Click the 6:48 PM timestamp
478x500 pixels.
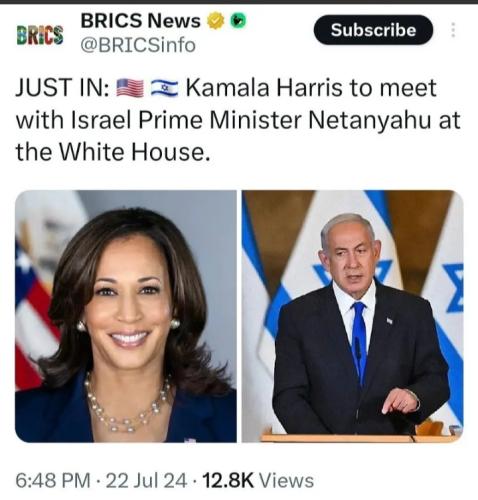tap(53, 481)
